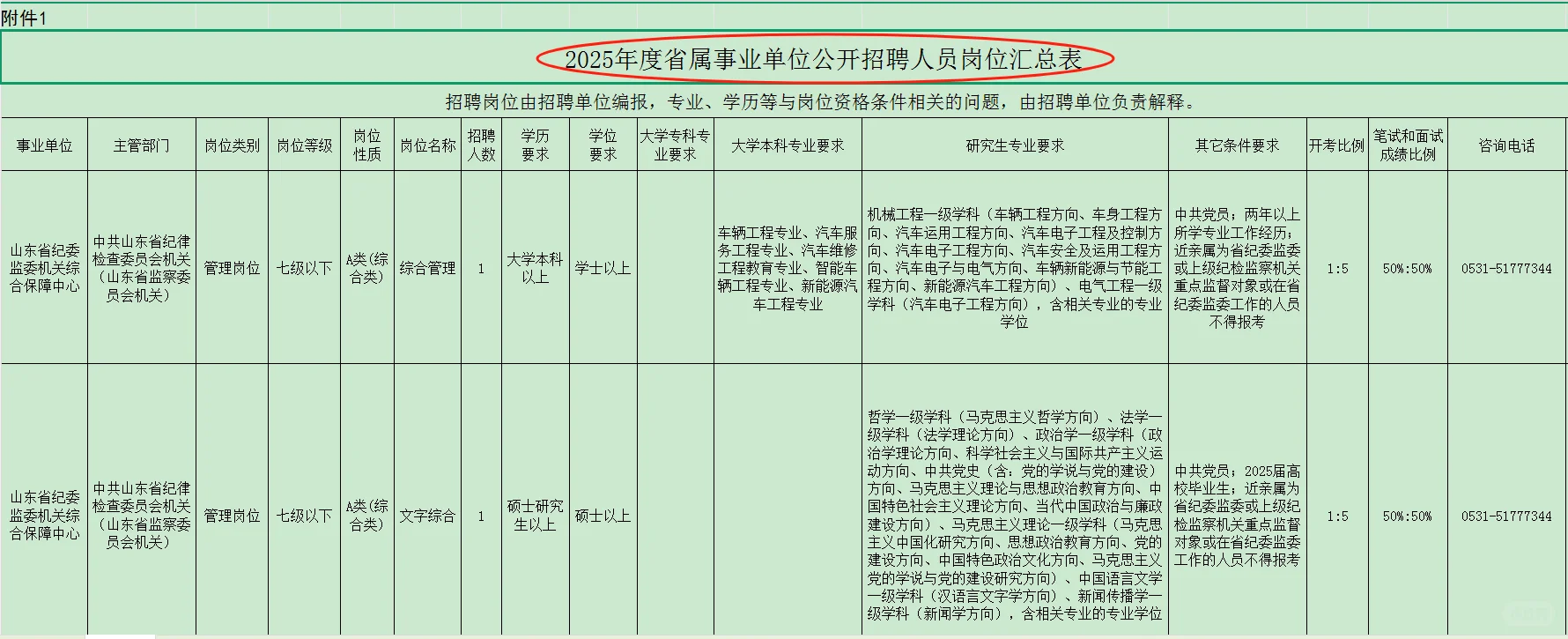
Task: Click the '岗位名称' column header
Action: pyautogui.click(x=427, y=145)
